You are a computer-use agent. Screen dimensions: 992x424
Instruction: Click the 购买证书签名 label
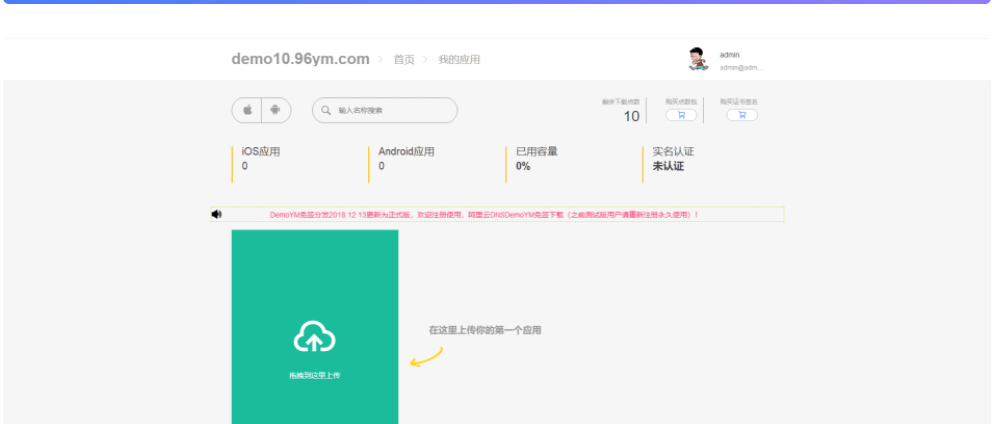(739, 101)
